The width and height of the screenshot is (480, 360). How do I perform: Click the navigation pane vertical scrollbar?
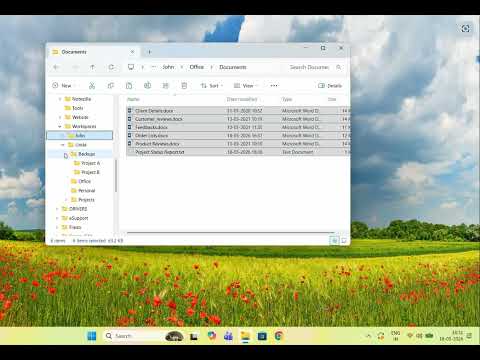click(x=116, y=176)
